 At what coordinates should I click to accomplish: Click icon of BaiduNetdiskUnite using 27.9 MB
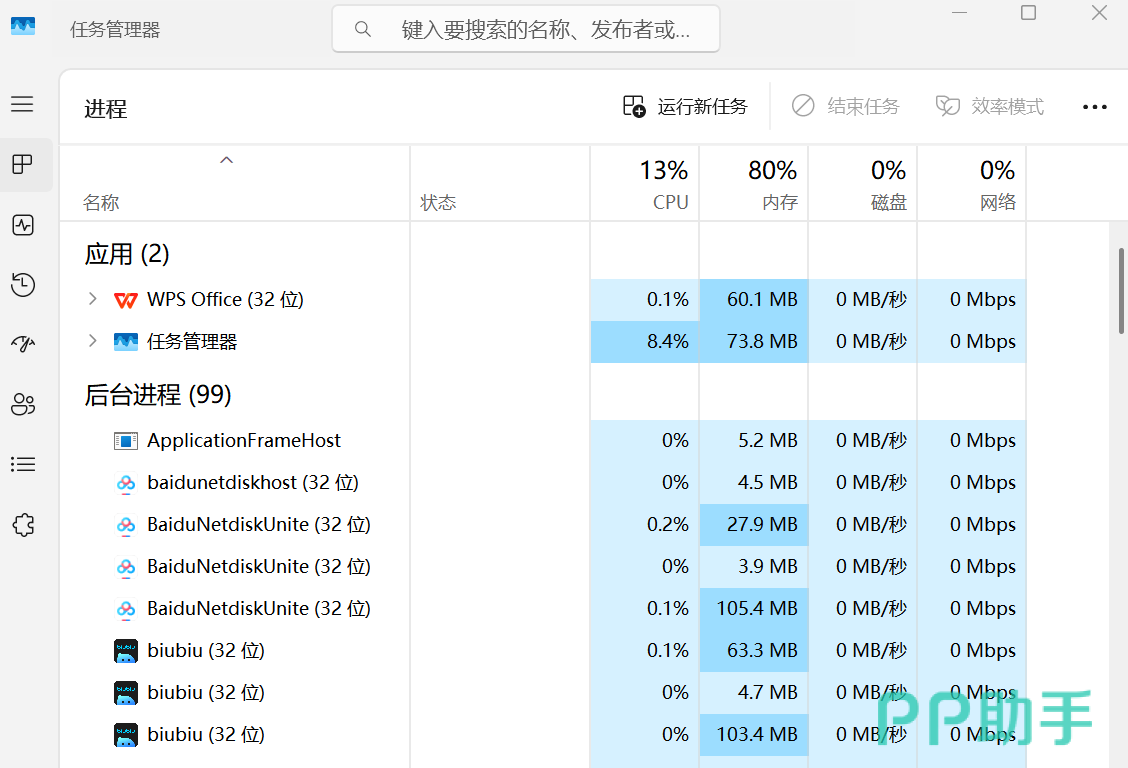pyautogui.click(x=126, y=525)
